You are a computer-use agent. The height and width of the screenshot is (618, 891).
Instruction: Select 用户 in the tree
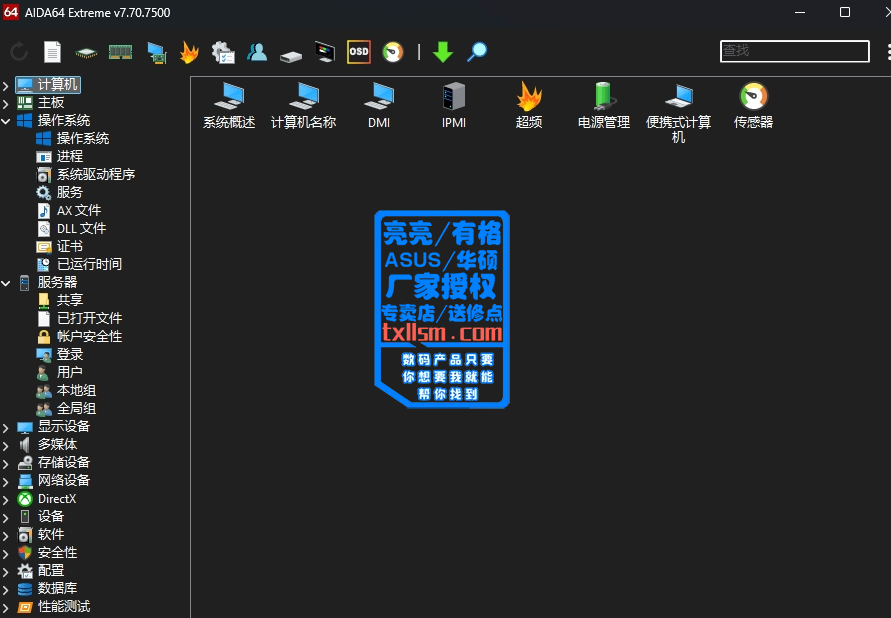(60, 372)
